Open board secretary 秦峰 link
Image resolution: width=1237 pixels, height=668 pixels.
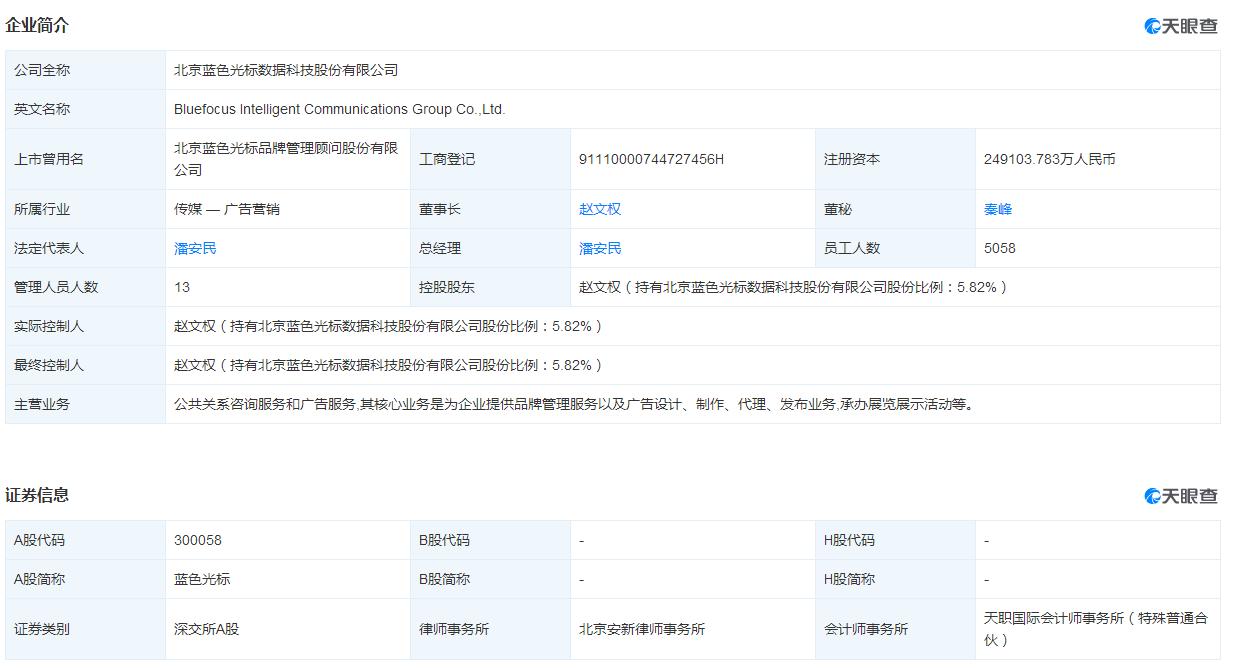pyautogui.click(x=998, y=209)
